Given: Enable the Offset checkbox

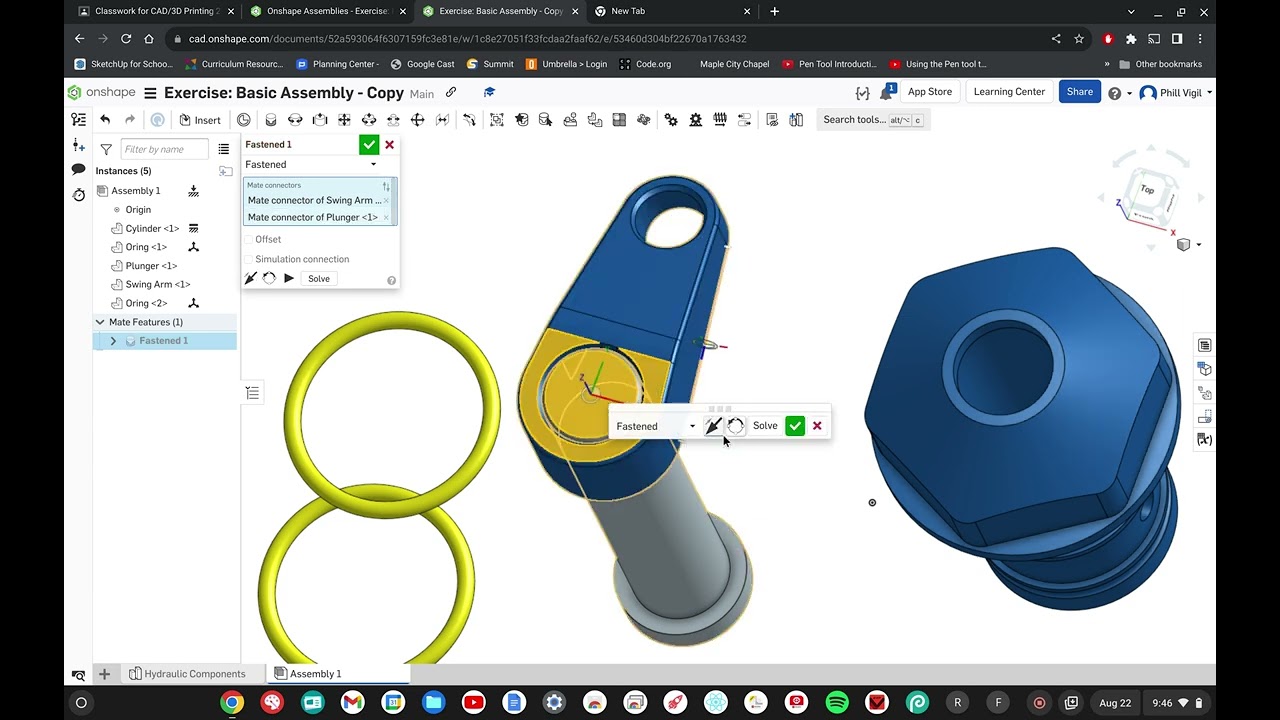Looking at the screenshot, I should coord(249,240).
